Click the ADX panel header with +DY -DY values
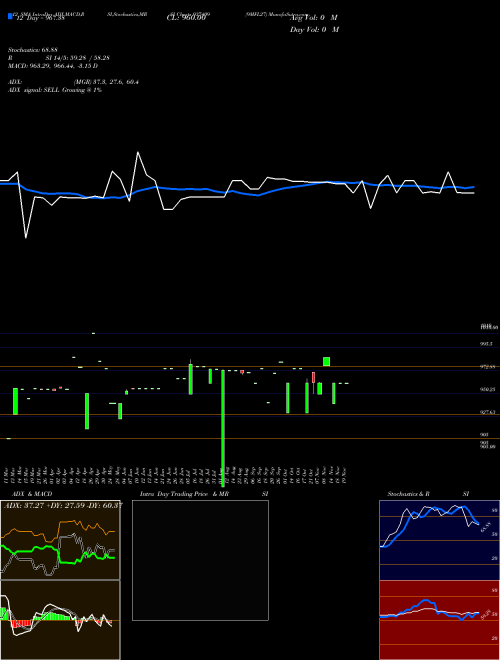The width and height of the screenshot is (500, 660). pos(63,505)
